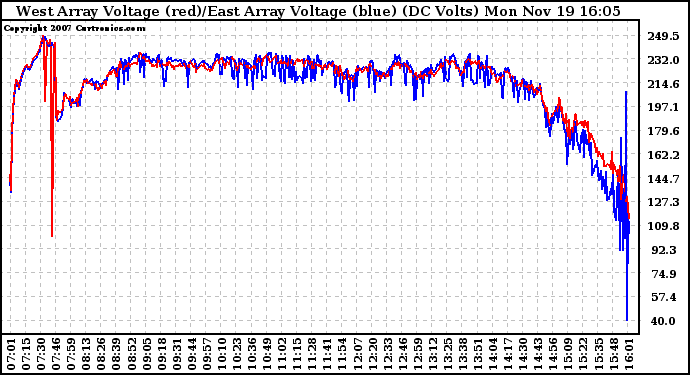Screen dimensions: 690x375
Task: Click the 07:15 time label
Action: point(26,354)
